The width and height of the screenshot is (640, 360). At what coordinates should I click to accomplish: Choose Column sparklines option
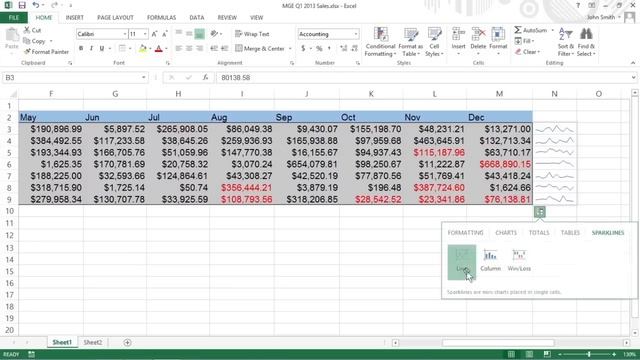coord(490,260)
